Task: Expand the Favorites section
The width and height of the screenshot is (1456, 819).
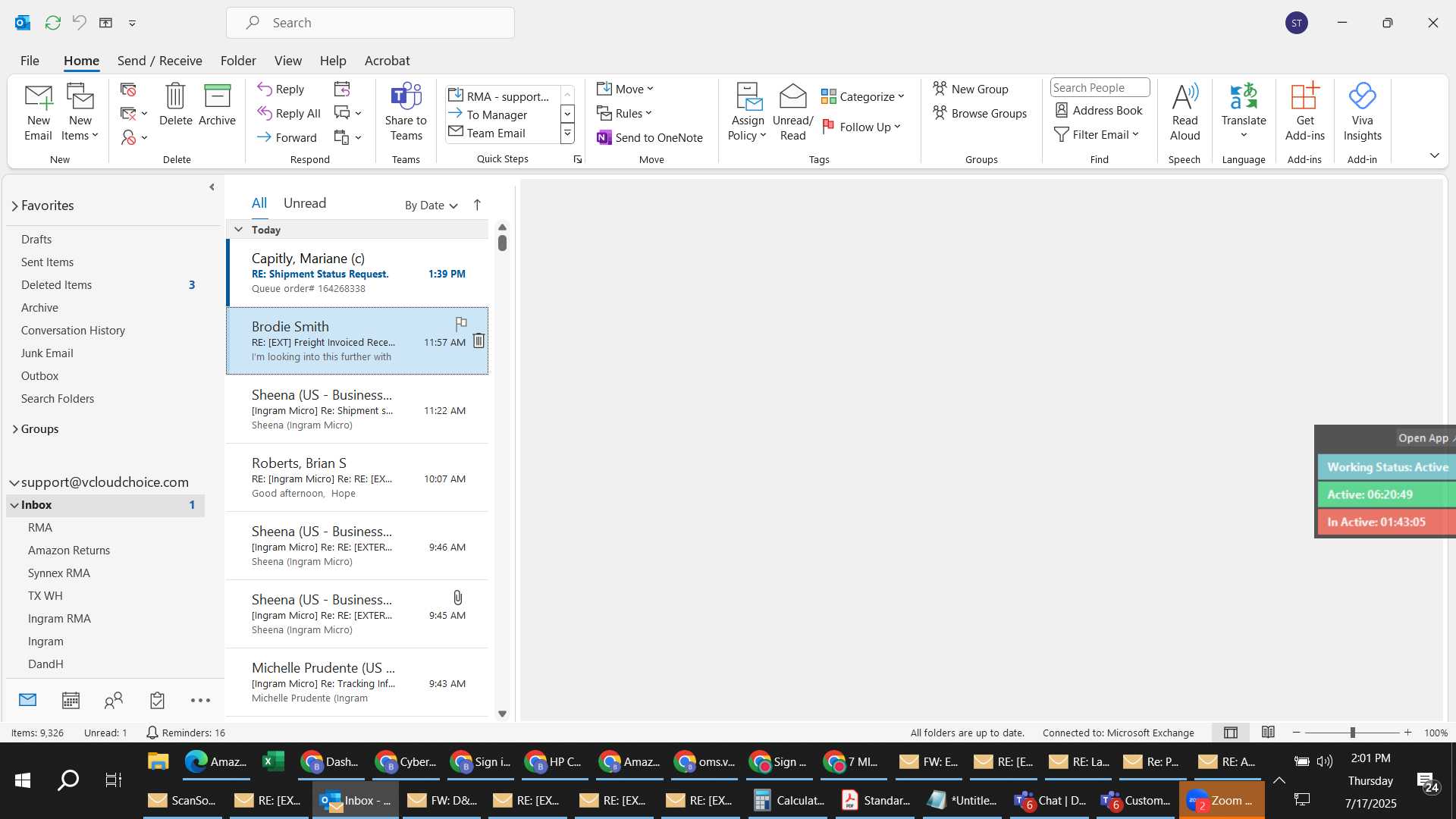Action: (x=14, y=206)
